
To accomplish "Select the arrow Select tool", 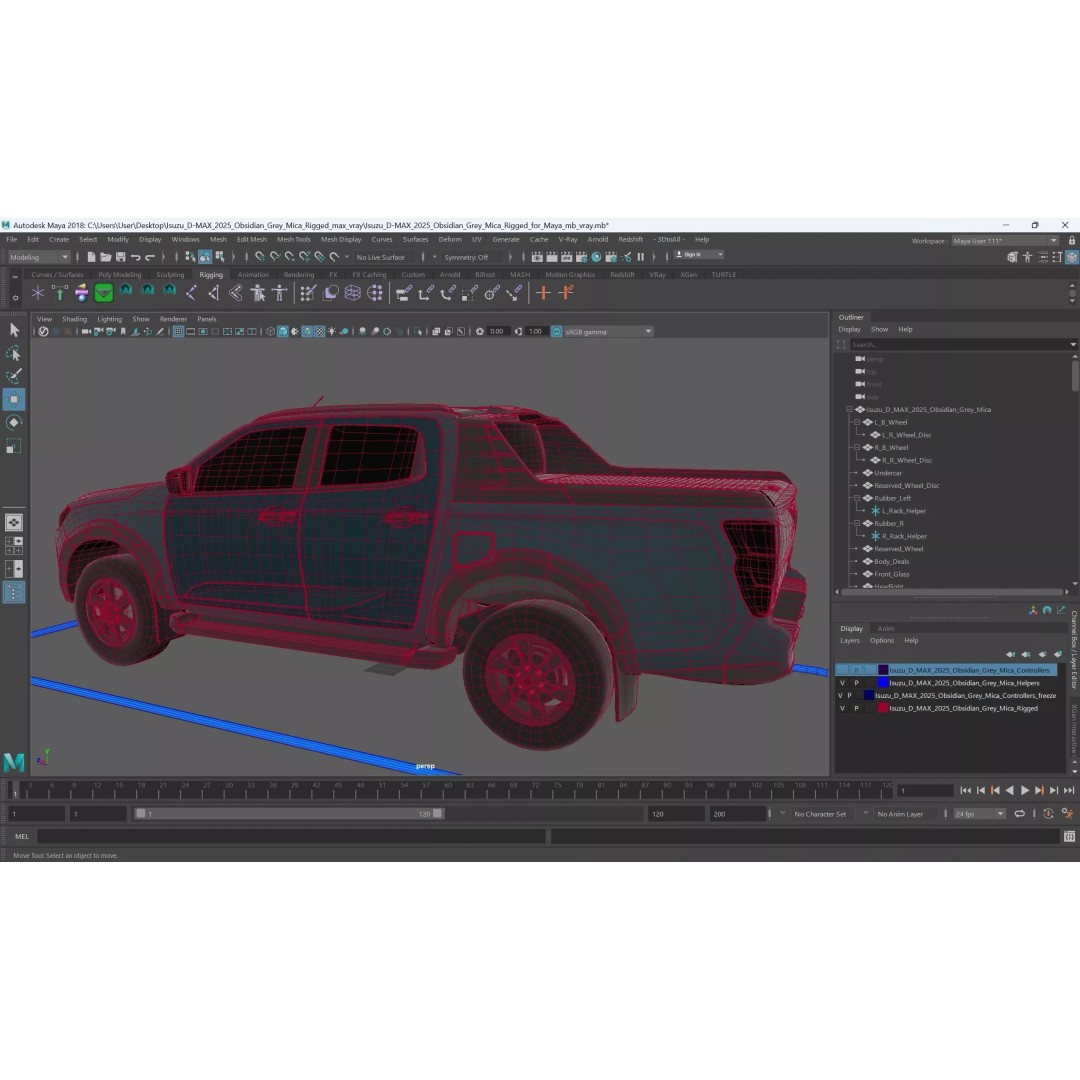I will click(14, 330).
